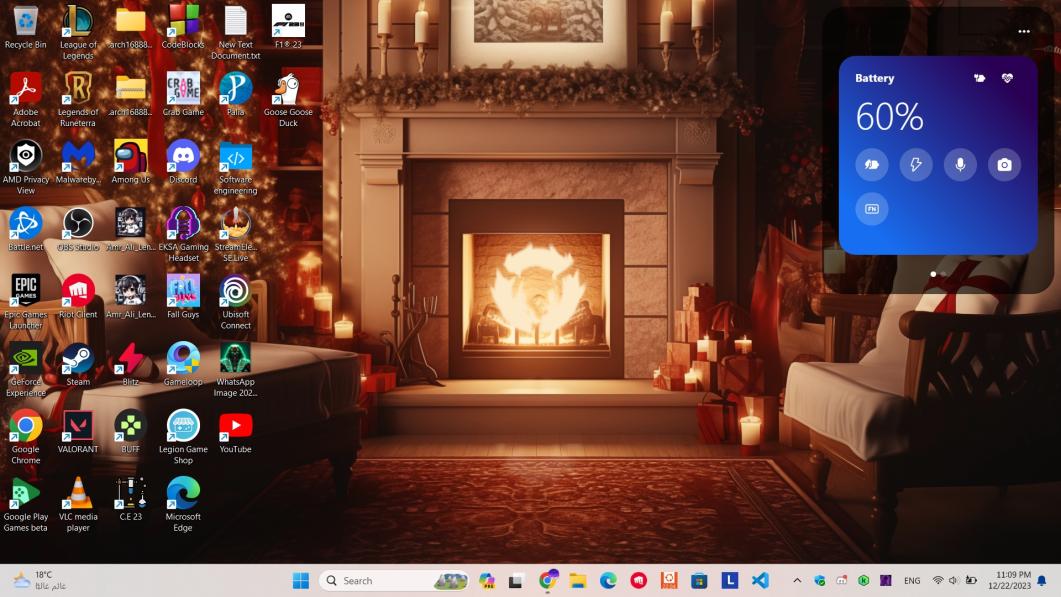1061x597 pixels.
Task: Open Ubisoft Connect desktop icon
Action: 236,291
